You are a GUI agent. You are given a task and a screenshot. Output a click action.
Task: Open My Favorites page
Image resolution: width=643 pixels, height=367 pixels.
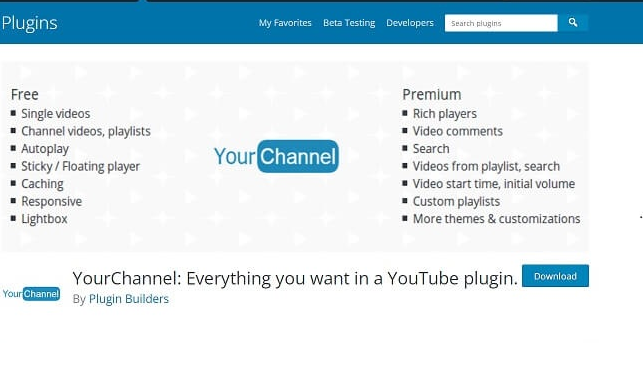pos(285,23)
